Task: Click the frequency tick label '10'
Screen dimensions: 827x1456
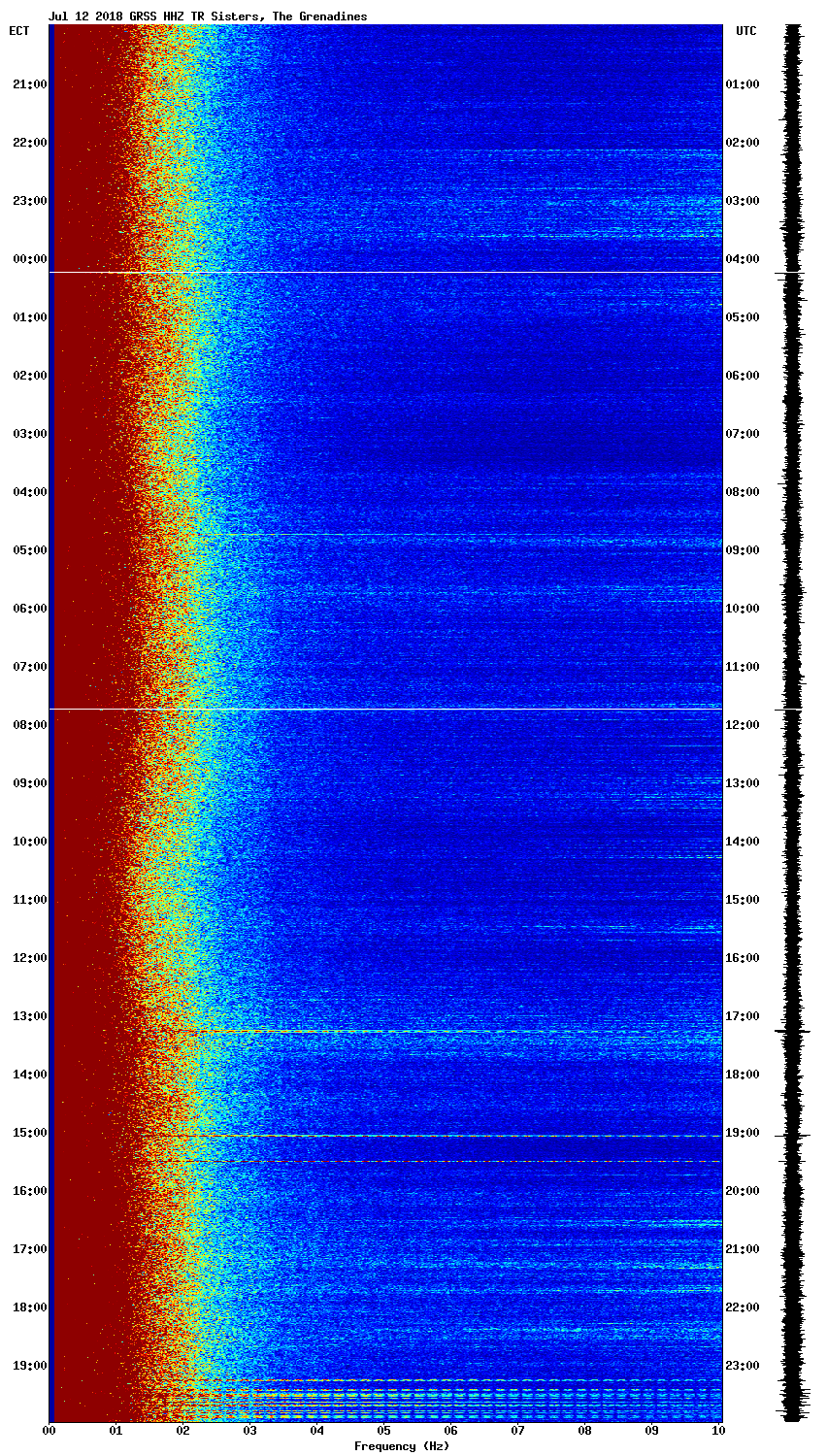Action: click(718, 1431)
